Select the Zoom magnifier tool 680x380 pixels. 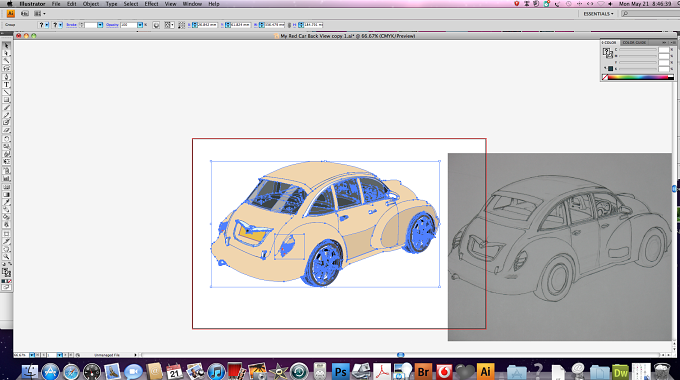pos(6,256)
